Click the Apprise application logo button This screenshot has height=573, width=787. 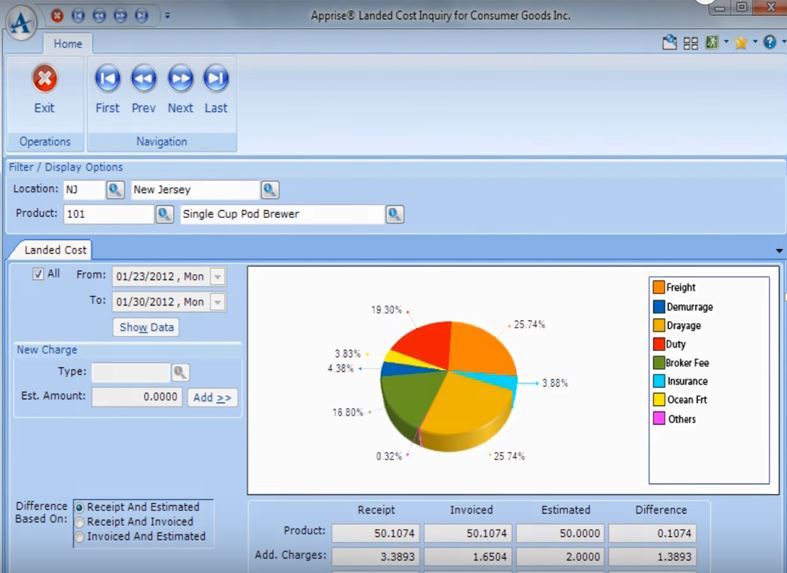21,21
